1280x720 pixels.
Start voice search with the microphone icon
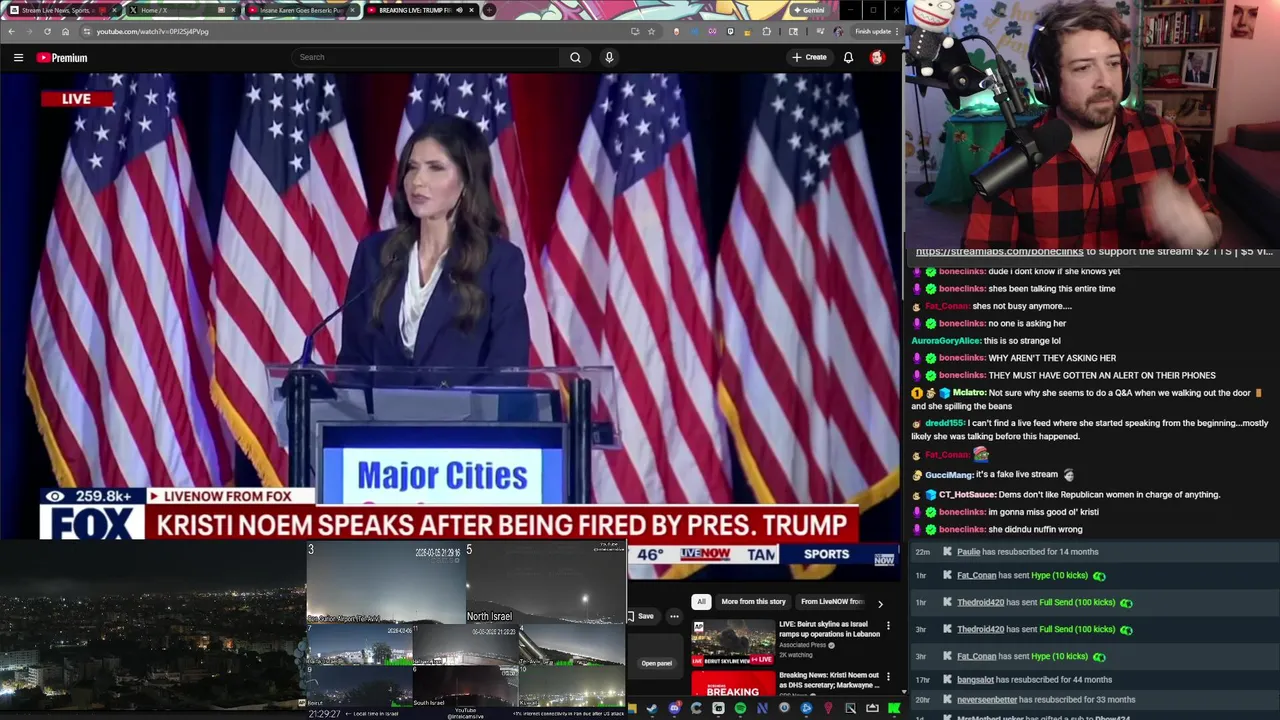pos(609,57)
